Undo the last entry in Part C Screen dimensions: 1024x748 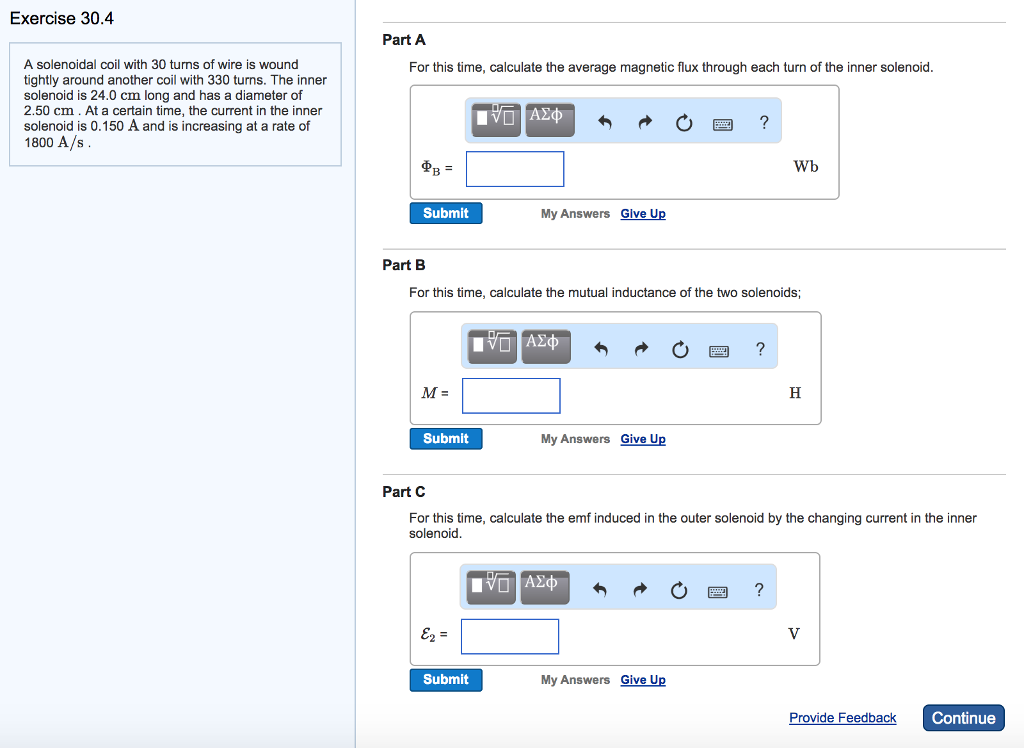coord(600,591)
